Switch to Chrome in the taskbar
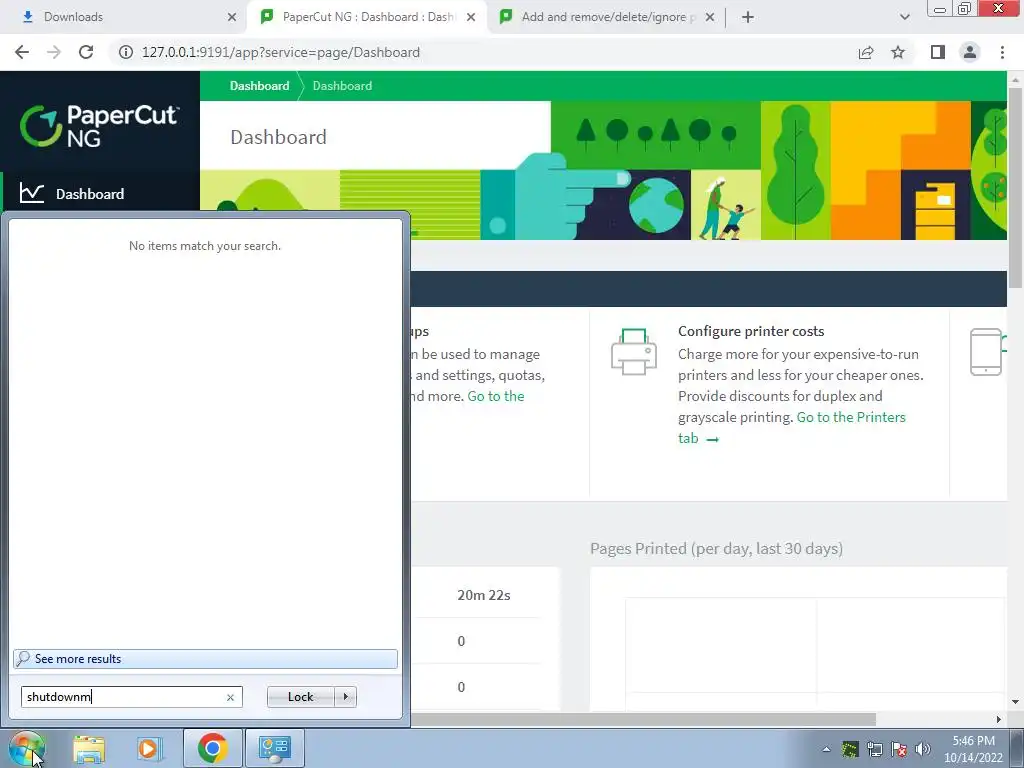 coord(212,748)
